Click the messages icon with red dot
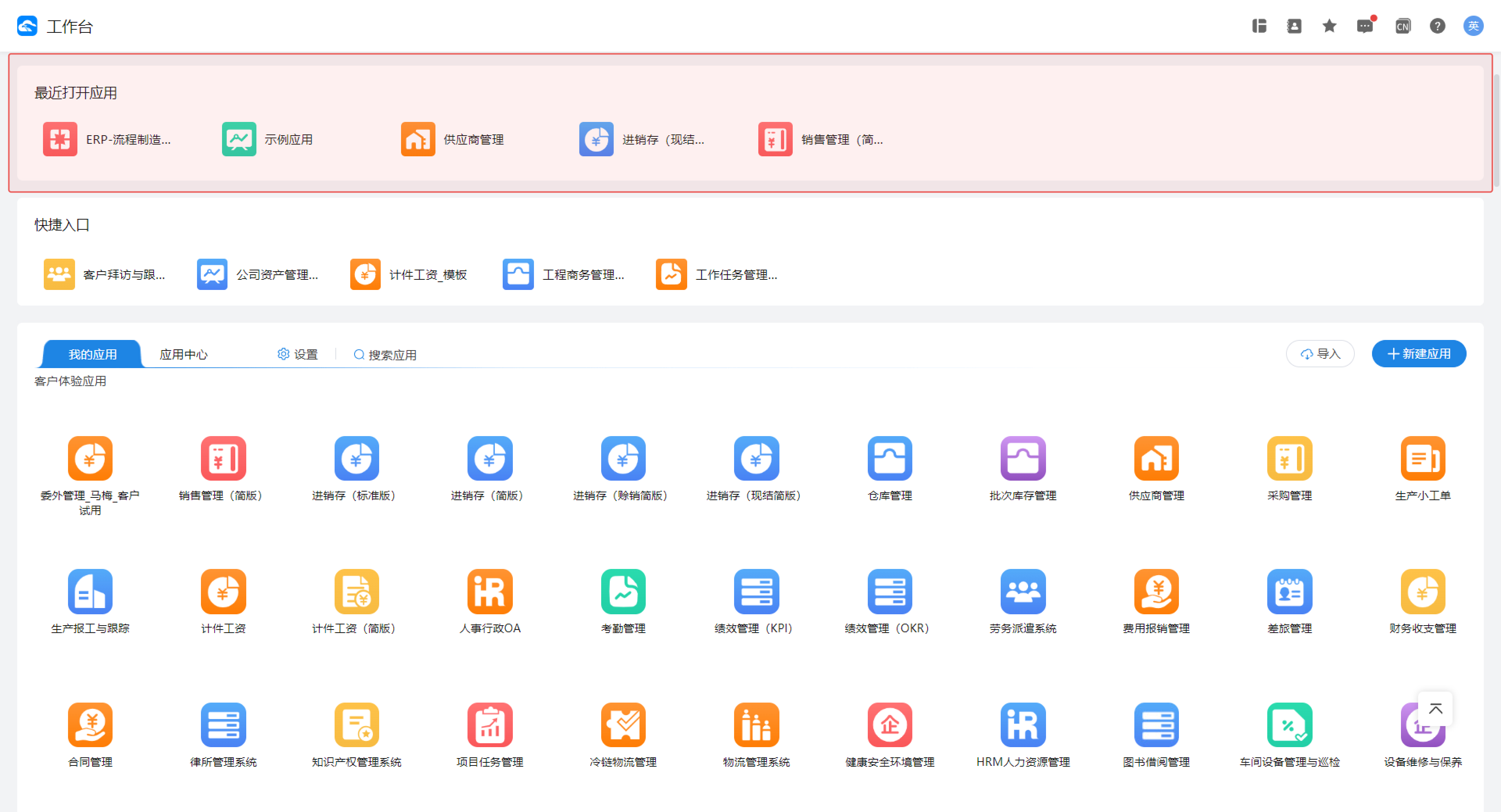 point(1365,26)
